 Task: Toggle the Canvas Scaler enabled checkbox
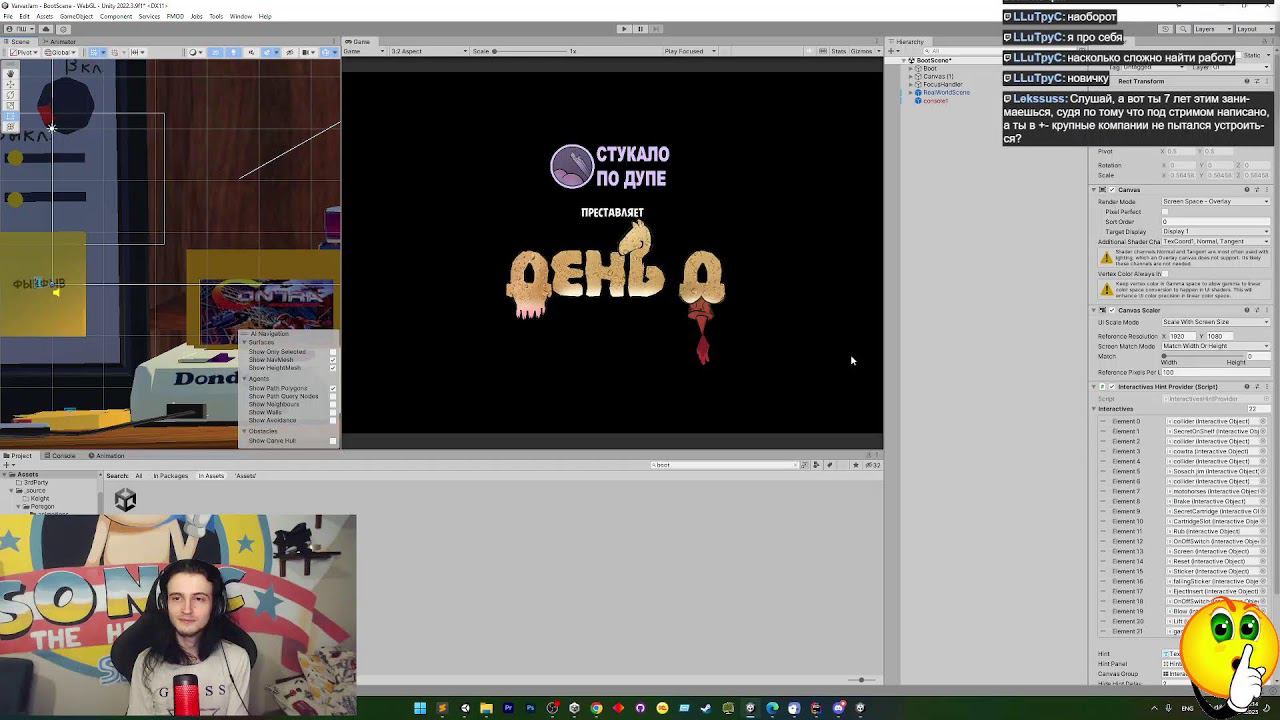click(1112, 310)
